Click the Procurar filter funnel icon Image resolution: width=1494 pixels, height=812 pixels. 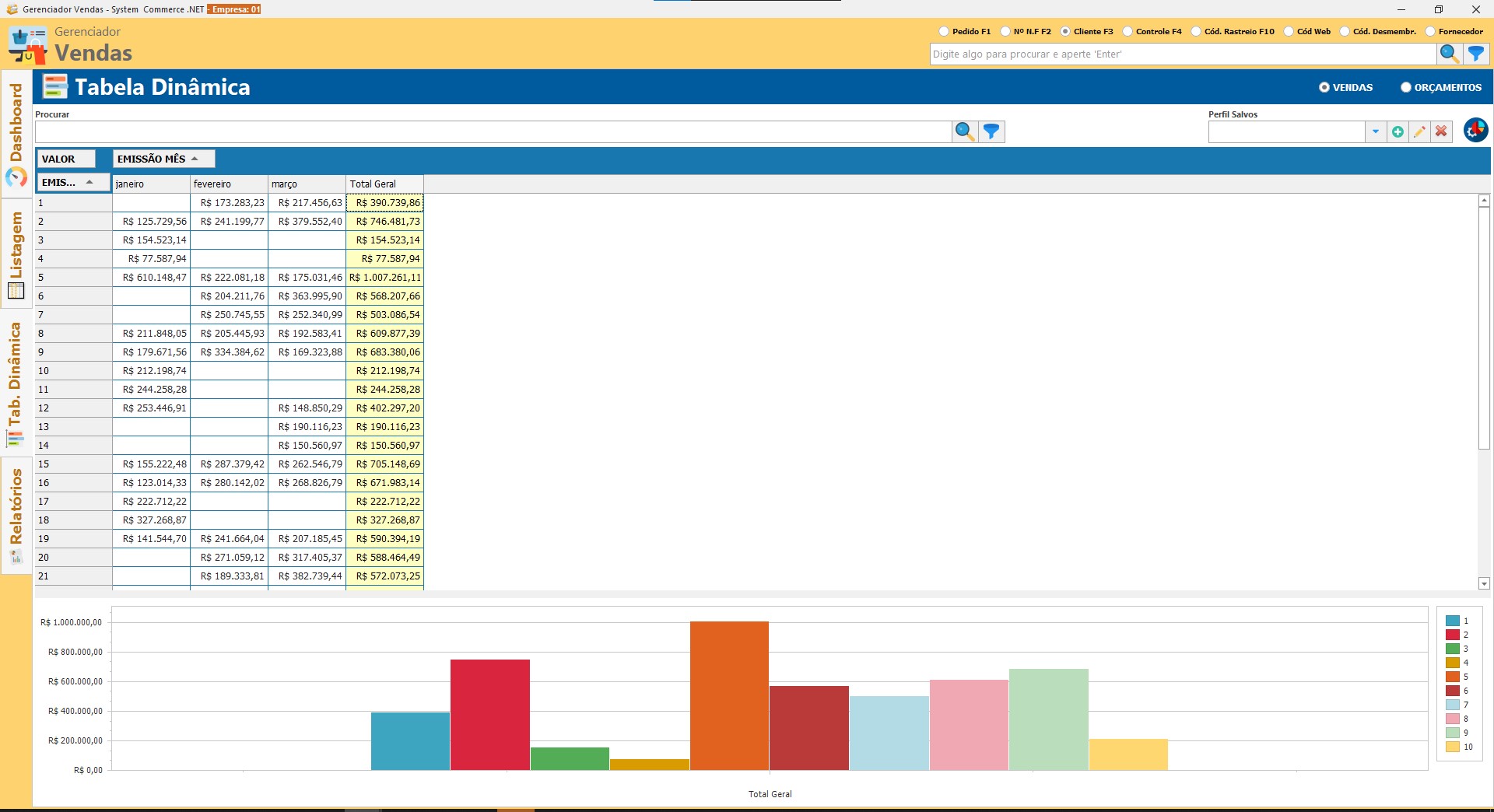pyautogui.click(x=991, y=131)
